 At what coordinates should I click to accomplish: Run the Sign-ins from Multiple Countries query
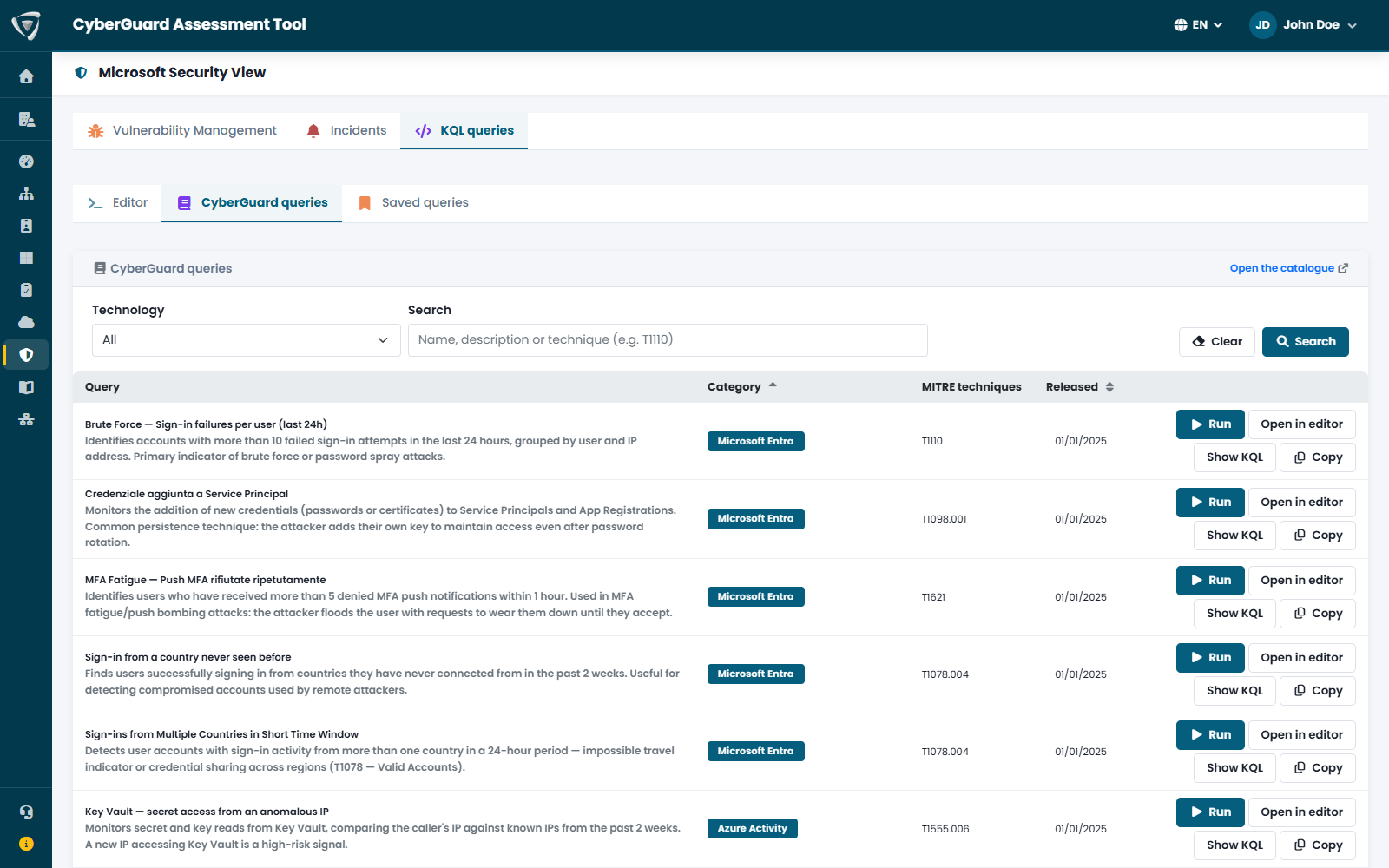click(1210, 735)
